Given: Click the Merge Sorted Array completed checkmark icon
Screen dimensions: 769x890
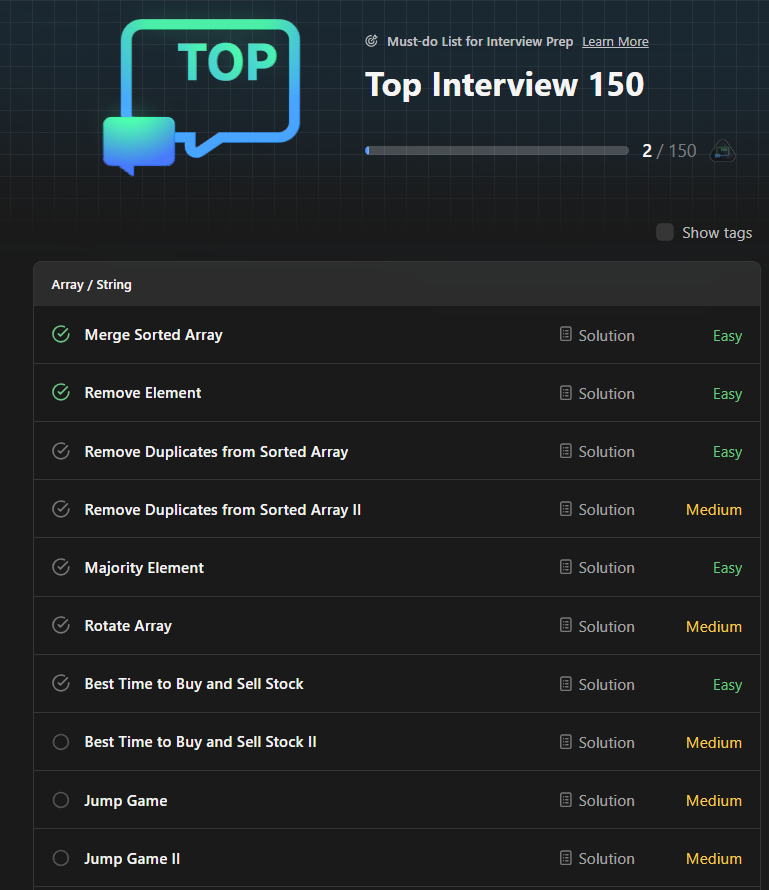Looking at the screenshot, I should [61, 334].
